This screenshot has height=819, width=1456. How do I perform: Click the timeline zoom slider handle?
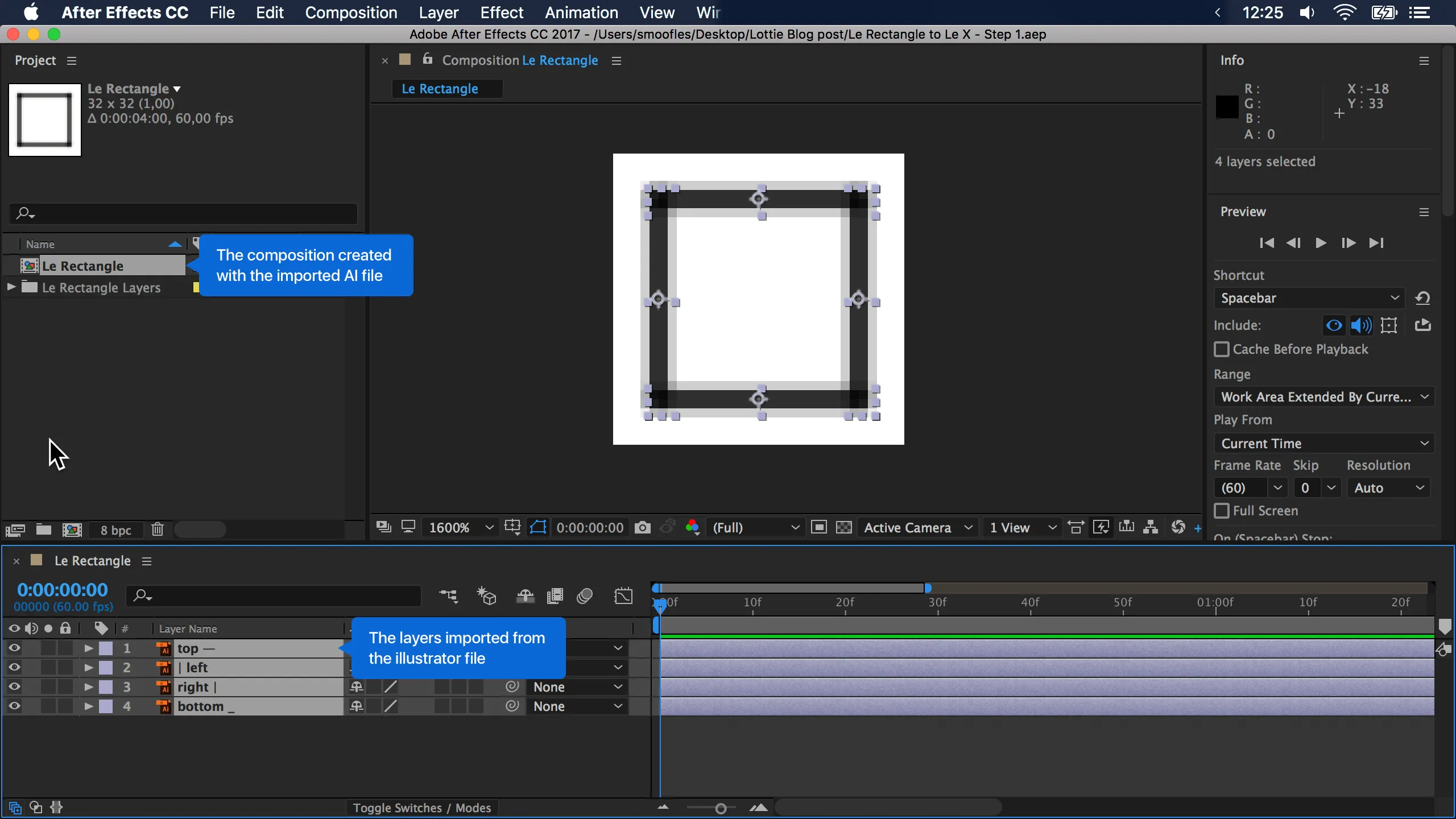pyautogui.click(x=721, y=808)
